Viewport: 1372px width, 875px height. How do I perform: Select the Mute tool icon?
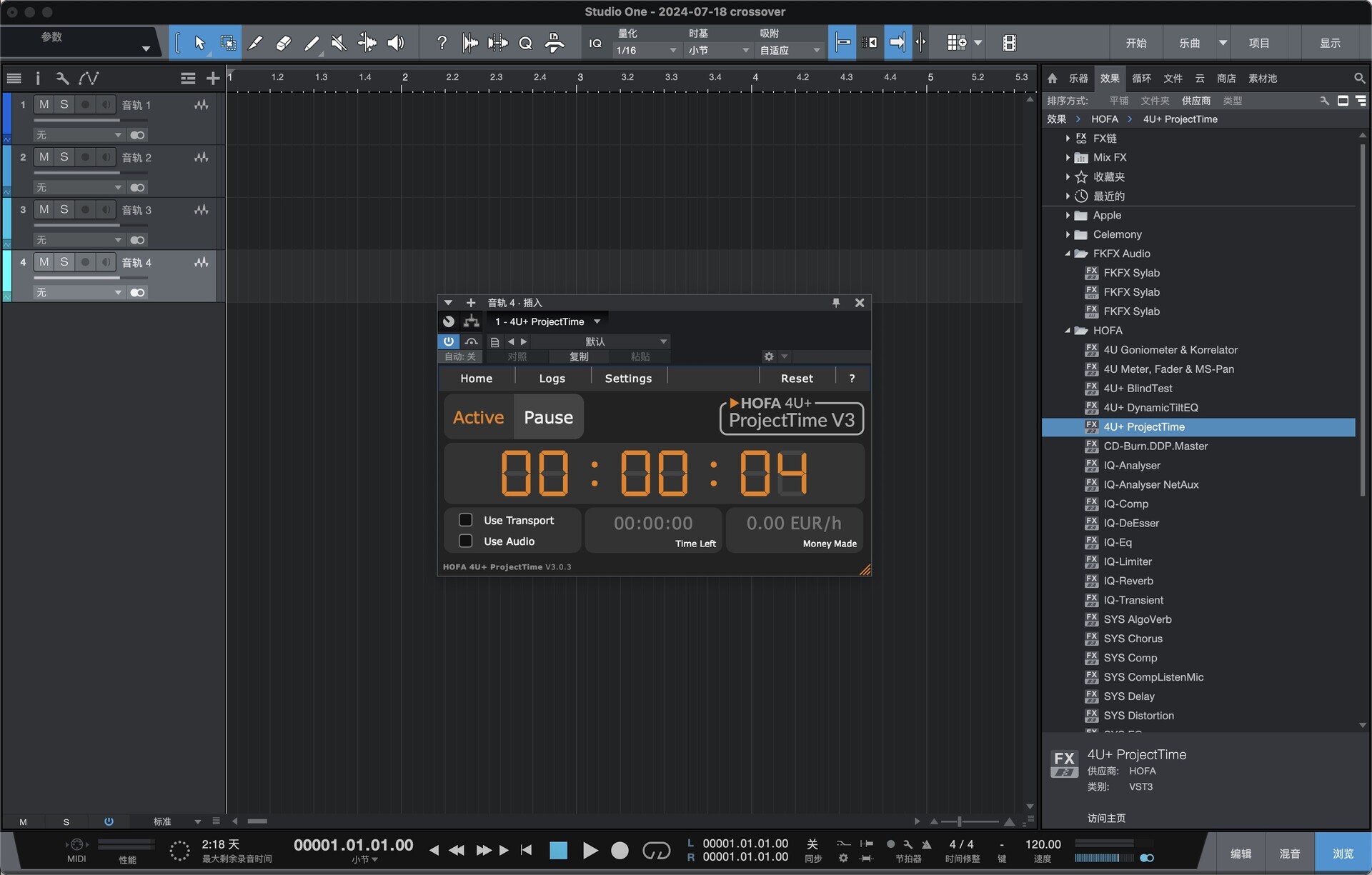tap(339, 43)
